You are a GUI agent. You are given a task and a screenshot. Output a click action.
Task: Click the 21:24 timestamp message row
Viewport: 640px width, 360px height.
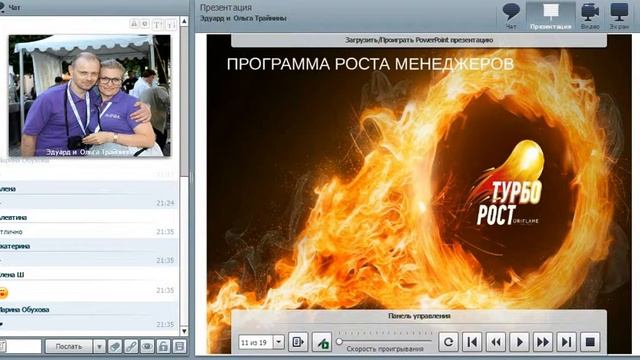88,203
